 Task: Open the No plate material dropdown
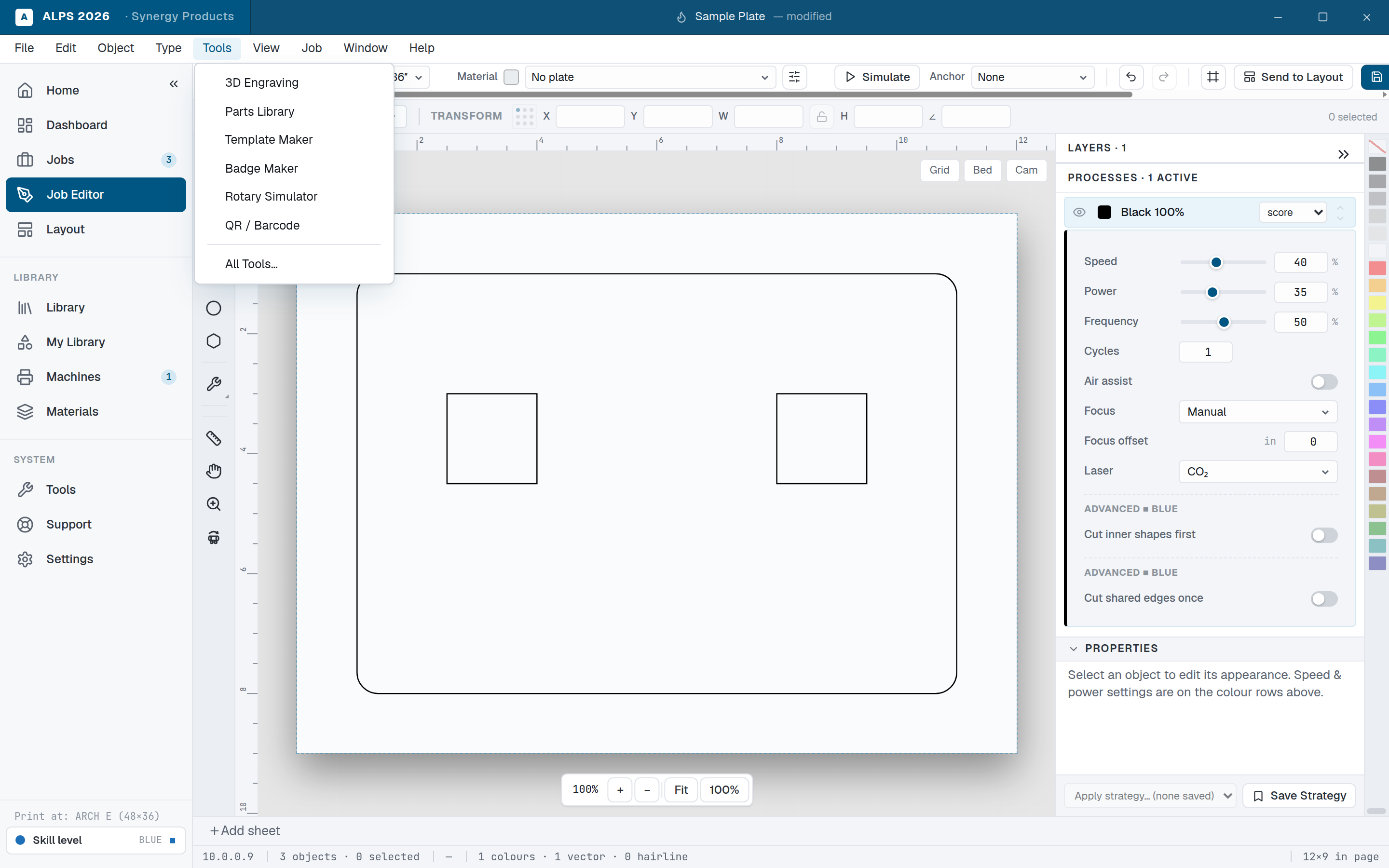(650, 77)
